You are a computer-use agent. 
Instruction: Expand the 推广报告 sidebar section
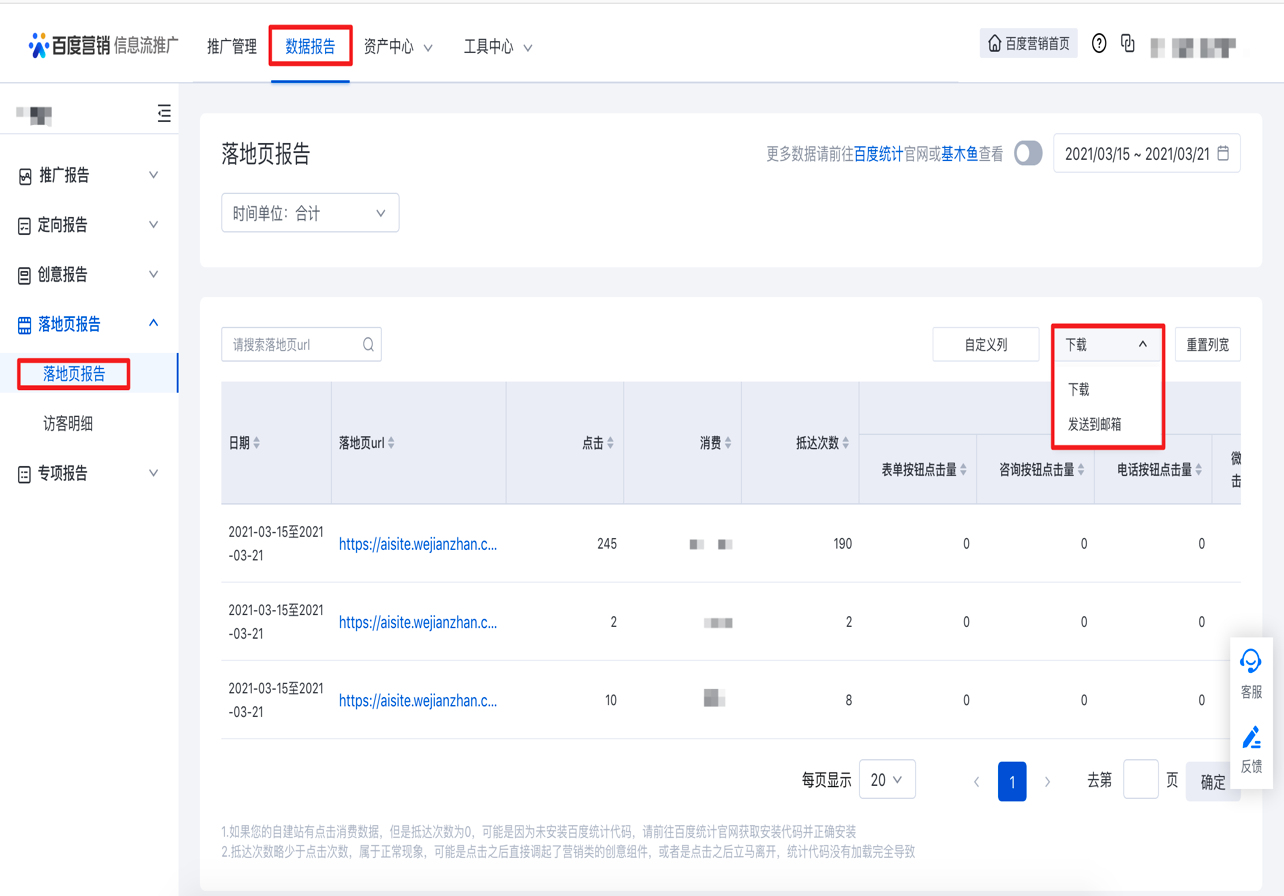coord(88,175)
